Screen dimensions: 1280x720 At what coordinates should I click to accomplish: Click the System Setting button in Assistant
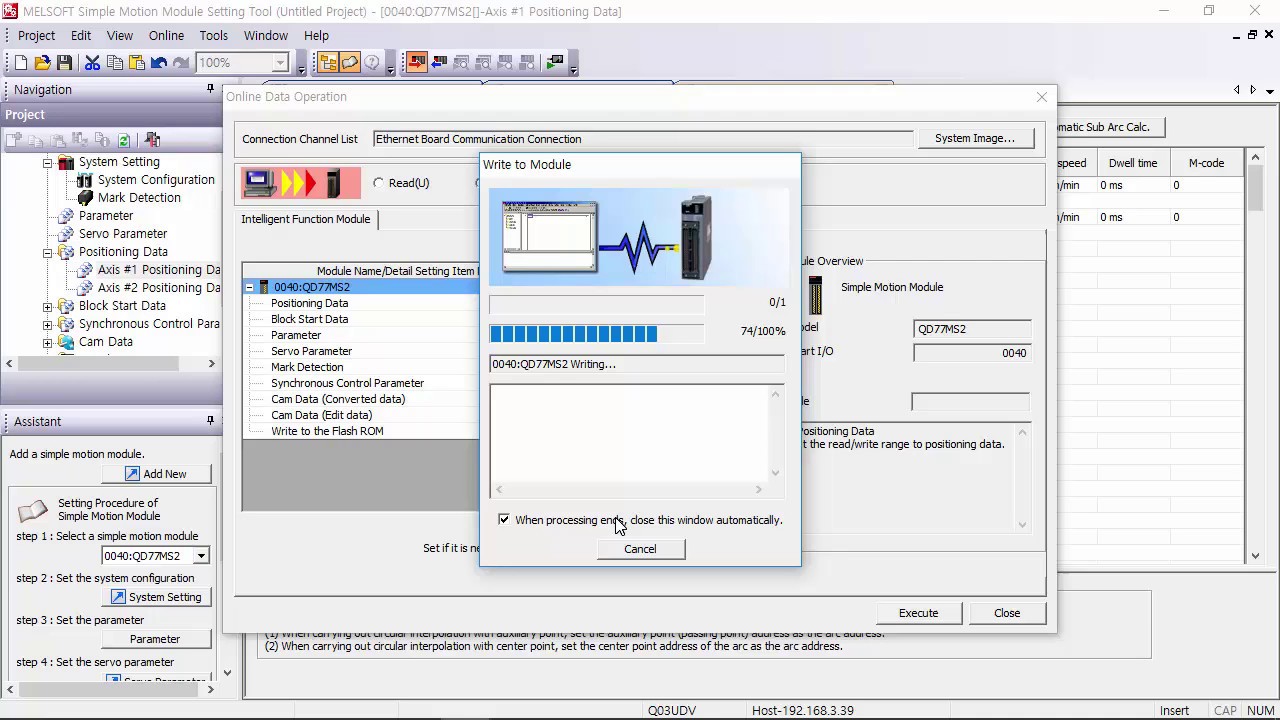coord(156,597)
